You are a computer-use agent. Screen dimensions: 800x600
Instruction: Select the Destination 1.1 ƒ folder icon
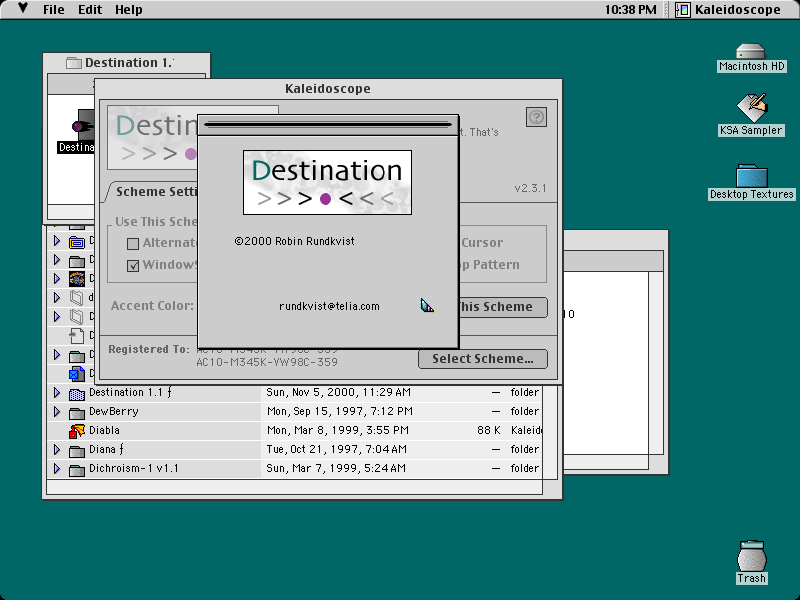click(x=77, y=393)
